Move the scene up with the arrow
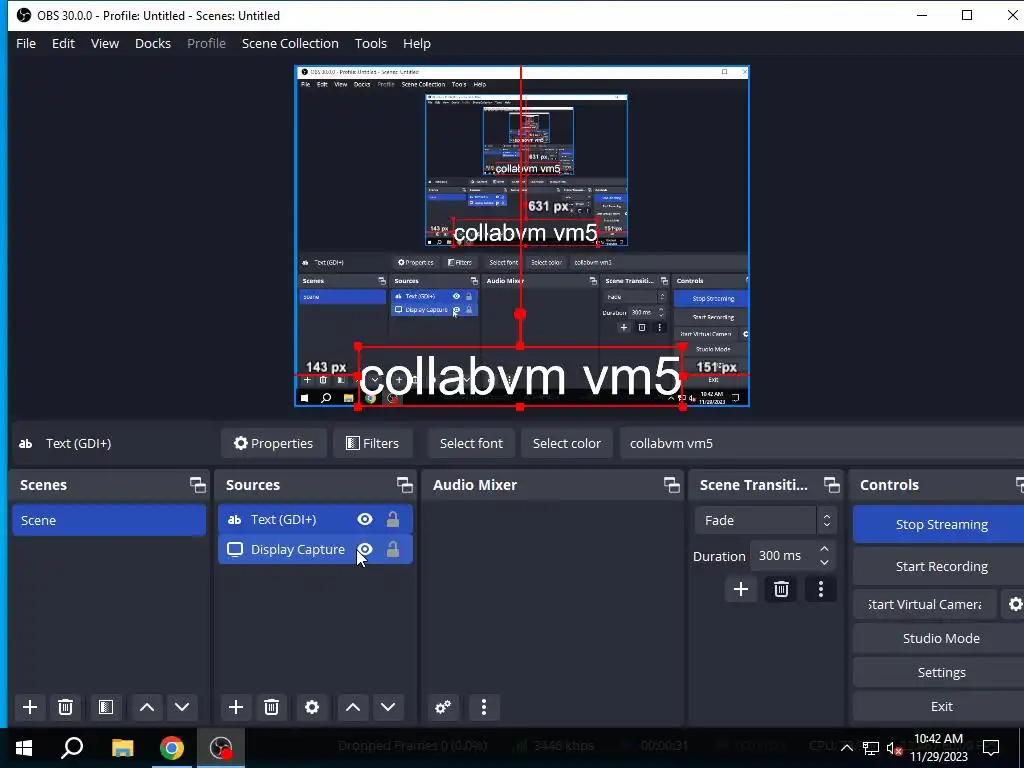Viewport: 1024px width, 768px height. (x=147, y=707)
